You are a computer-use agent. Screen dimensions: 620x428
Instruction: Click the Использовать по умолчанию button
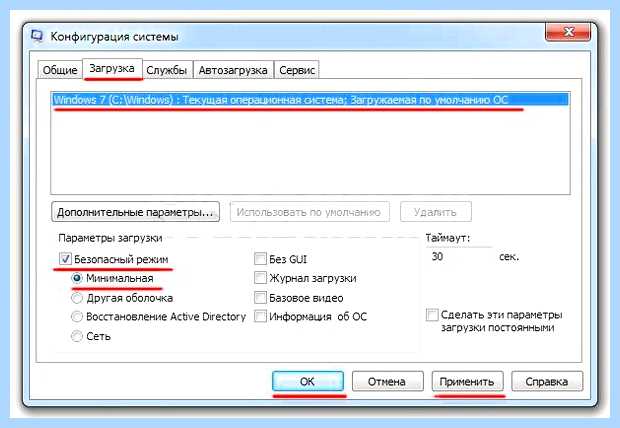[x=309, y=212]
